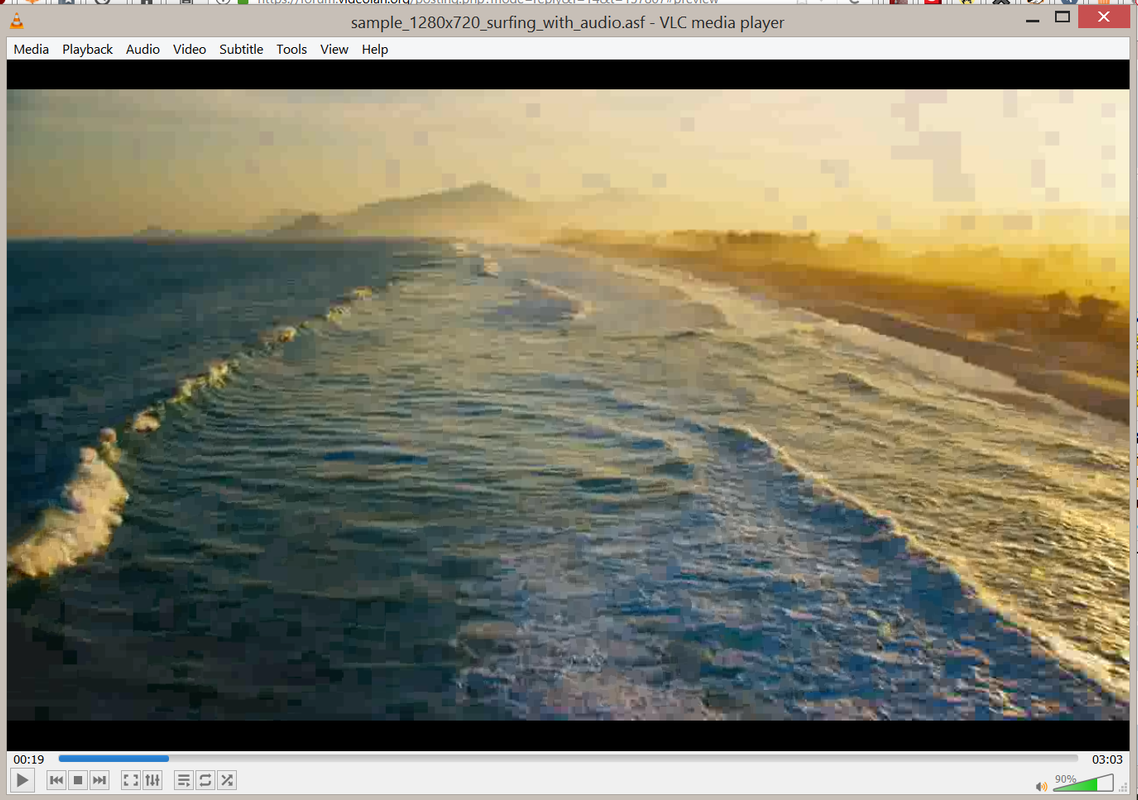Open the Video menu
Image resolution: width=1138 pixels, height=800 pixels.
point(189,49)
